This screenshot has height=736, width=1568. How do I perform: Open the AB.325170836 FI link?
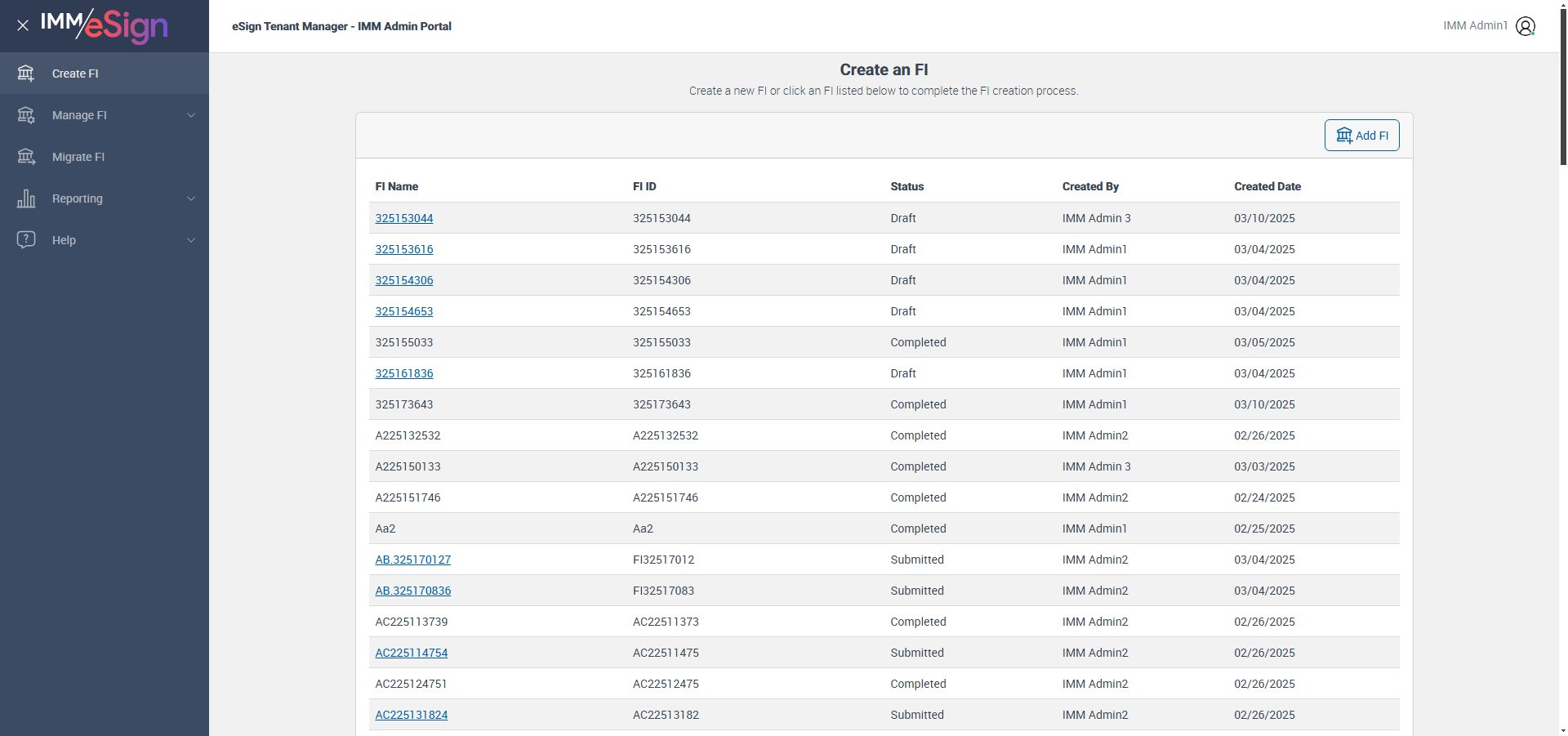pos(413,591)
